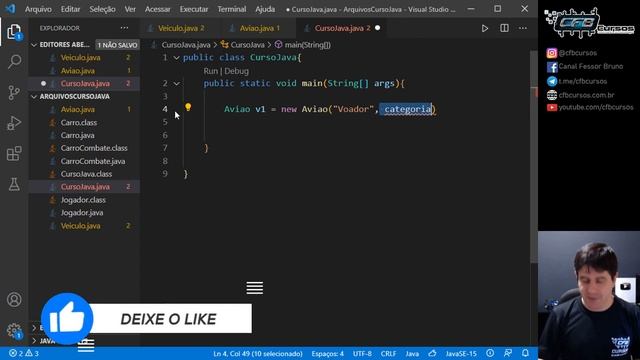640x360 pixels.
Task: Open the Seleção menu
Action: (x=102, y=9)
